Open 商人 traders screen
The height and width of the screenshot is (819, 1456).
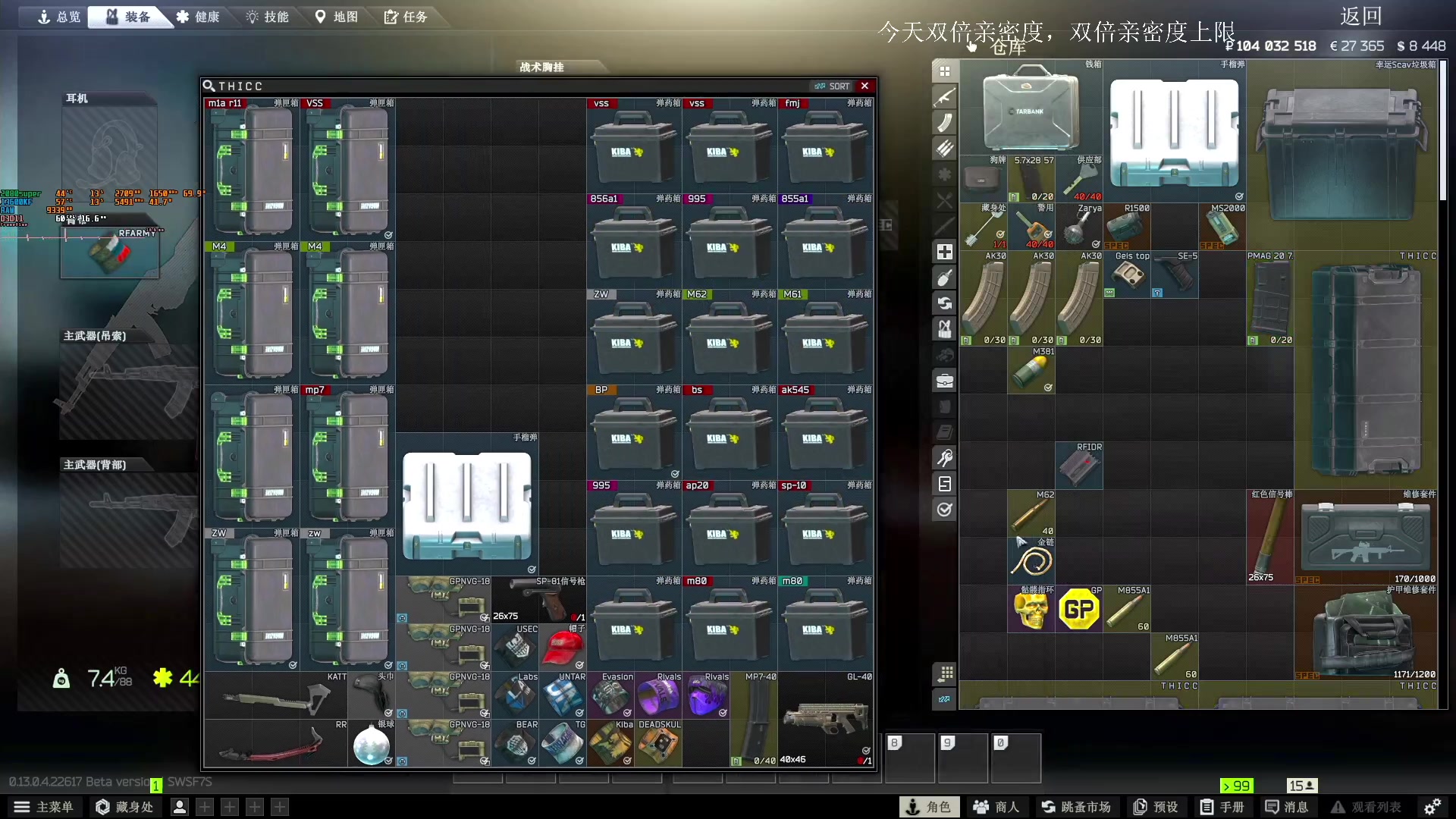pos(996,807)
